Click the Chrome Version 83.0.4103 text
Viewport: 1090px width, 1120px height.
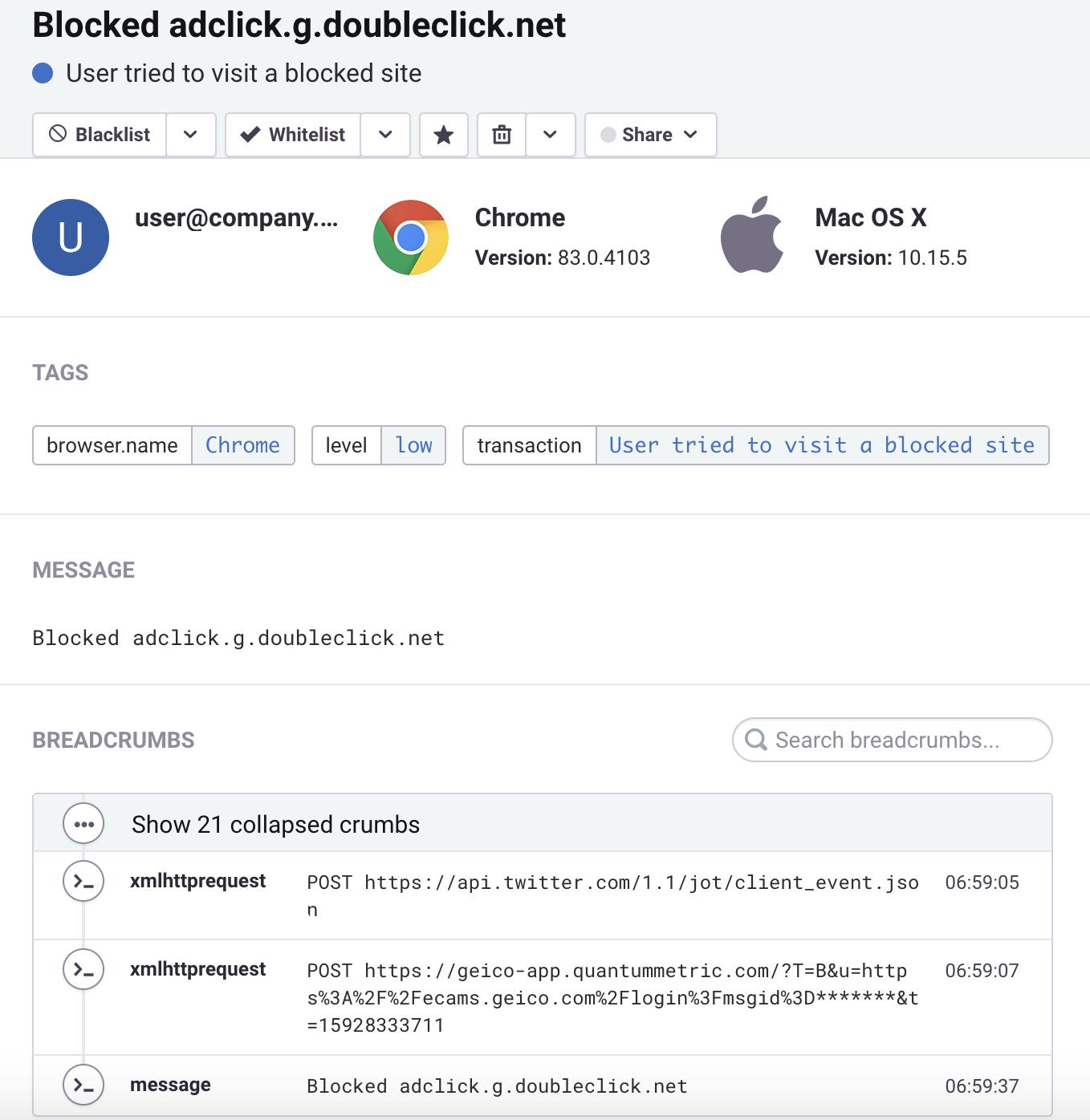(563, 258)
